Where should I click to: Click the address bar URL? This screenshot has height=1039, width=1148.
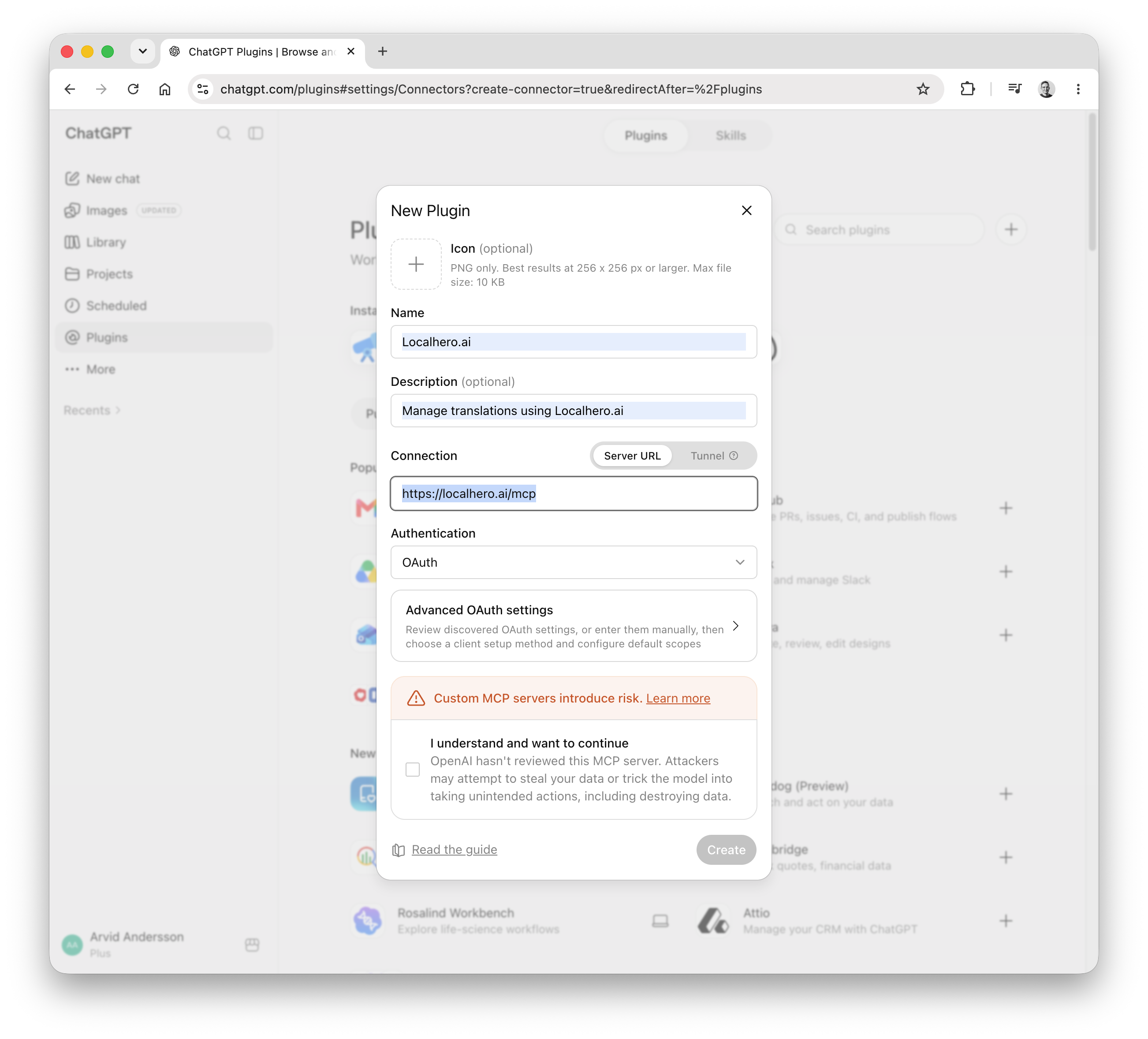point(491,89)
